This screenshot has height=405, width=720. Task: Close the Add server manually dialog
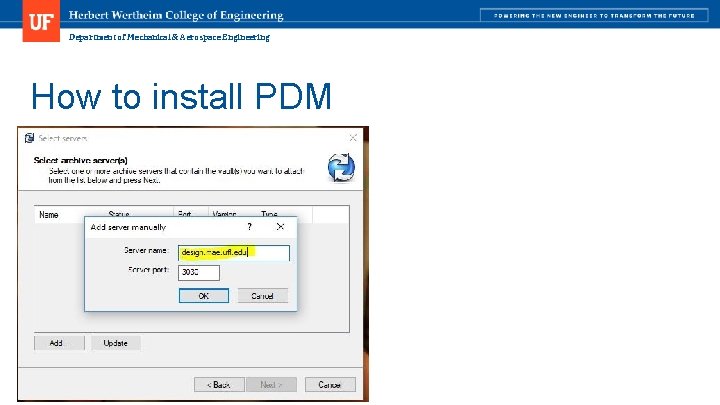(280, 227)
